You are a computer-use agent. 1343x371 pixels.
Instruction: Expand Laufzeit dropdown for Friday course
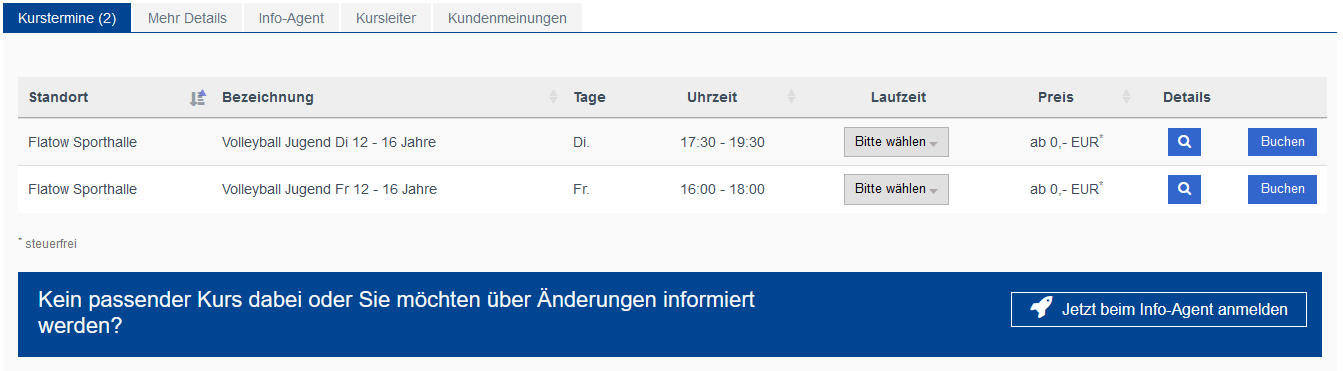[x=896, y=189]
